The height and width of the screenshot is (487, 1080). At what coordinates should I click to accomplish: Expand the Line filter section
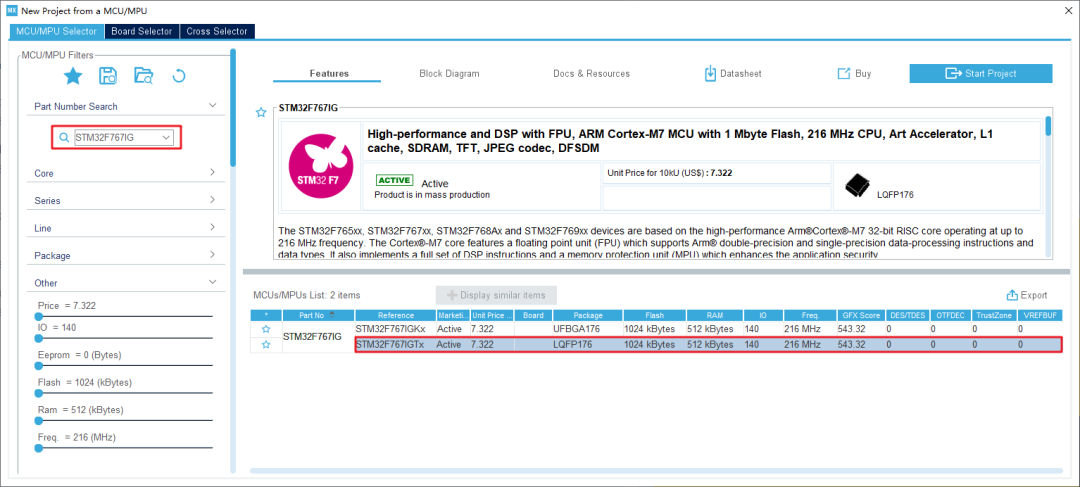click(x=213, y=227)
